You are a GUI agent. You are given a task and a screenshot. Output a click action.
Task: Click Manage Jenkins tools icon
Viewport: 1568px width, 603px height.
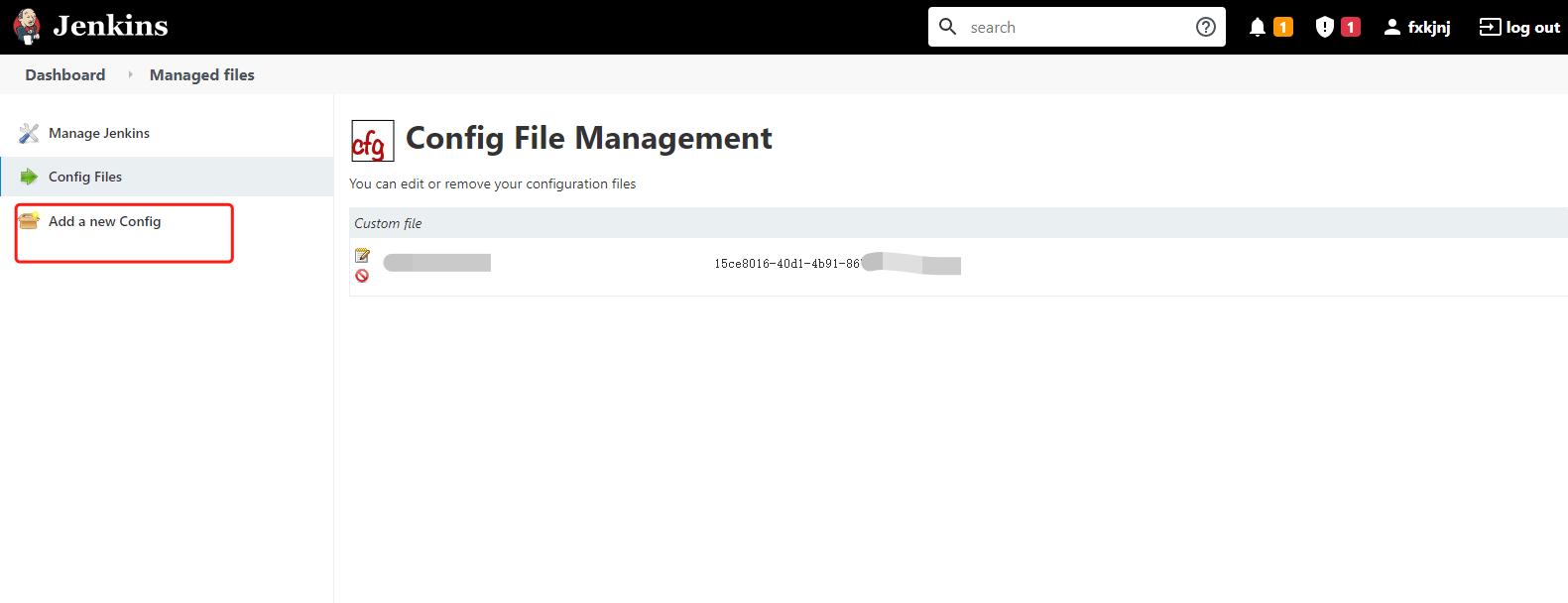[29, 133]
